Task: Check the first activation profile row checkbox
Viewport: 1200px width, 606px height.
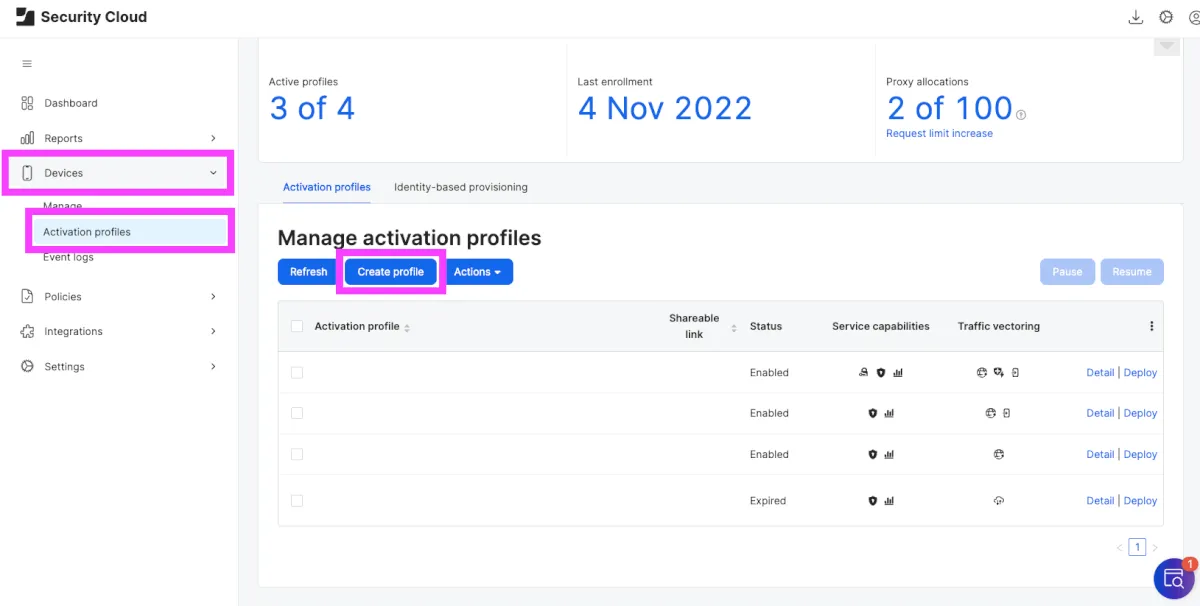Action: [x=296, y=372]
